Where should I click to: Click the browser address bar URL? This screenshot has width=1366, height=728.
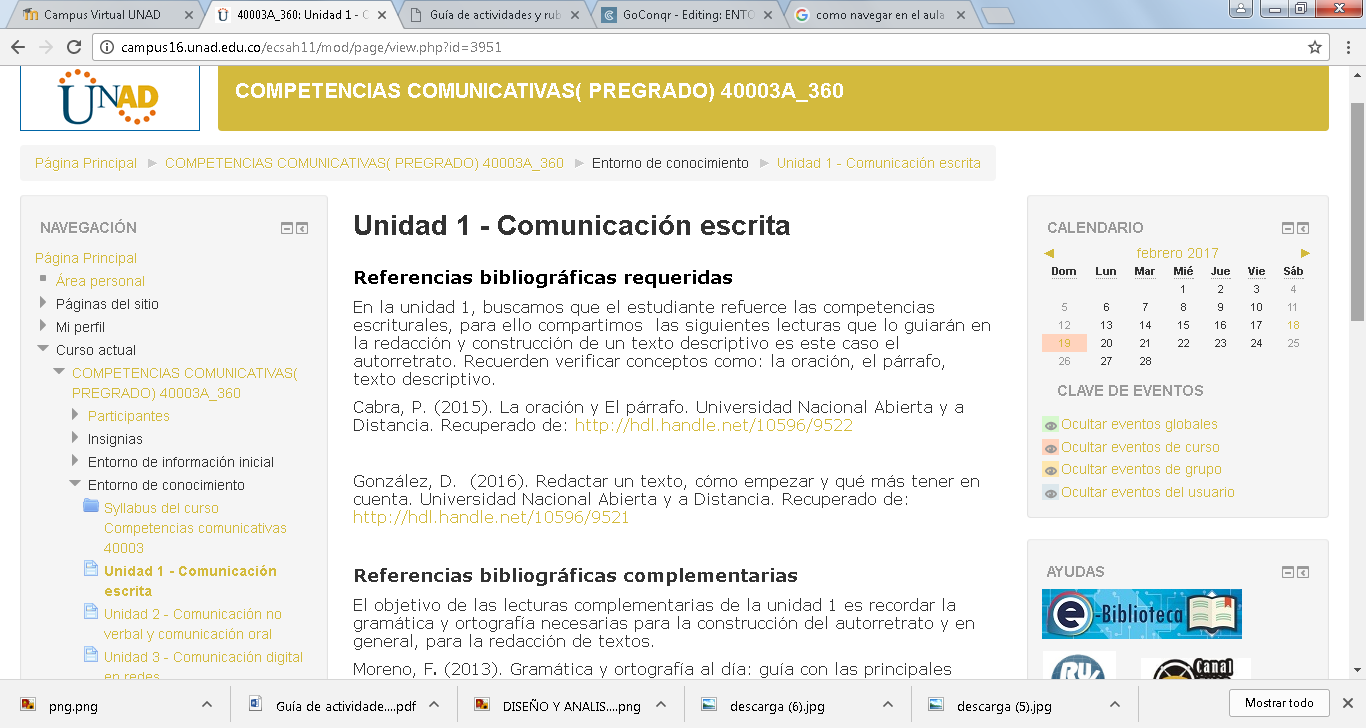pos(310,47)
